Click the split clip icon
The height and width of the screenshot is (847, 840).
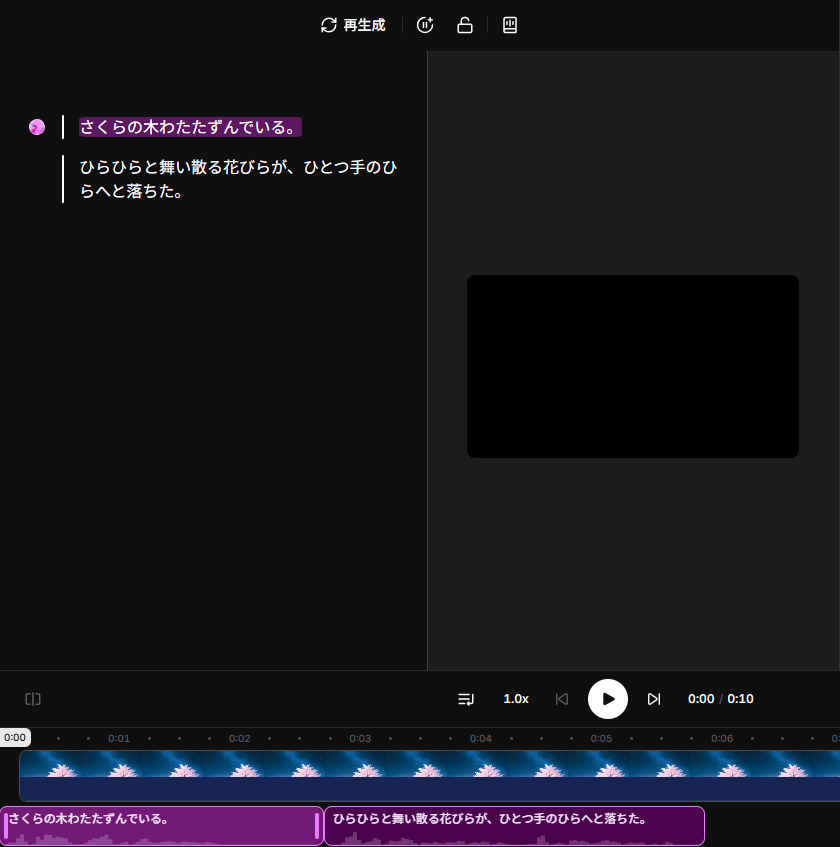pos(33,699)
